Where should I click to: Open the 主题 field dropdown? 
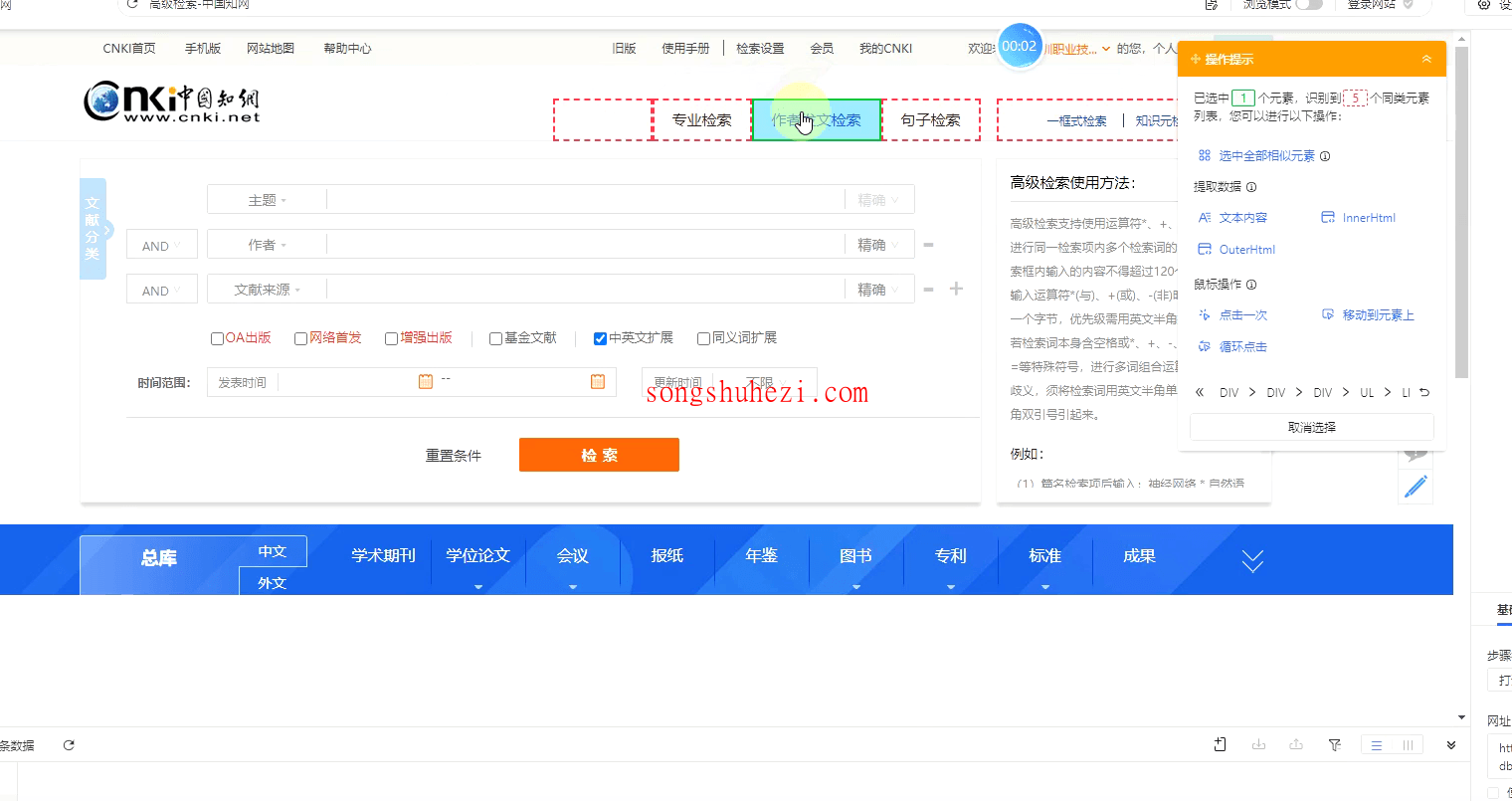click(267, 200)
